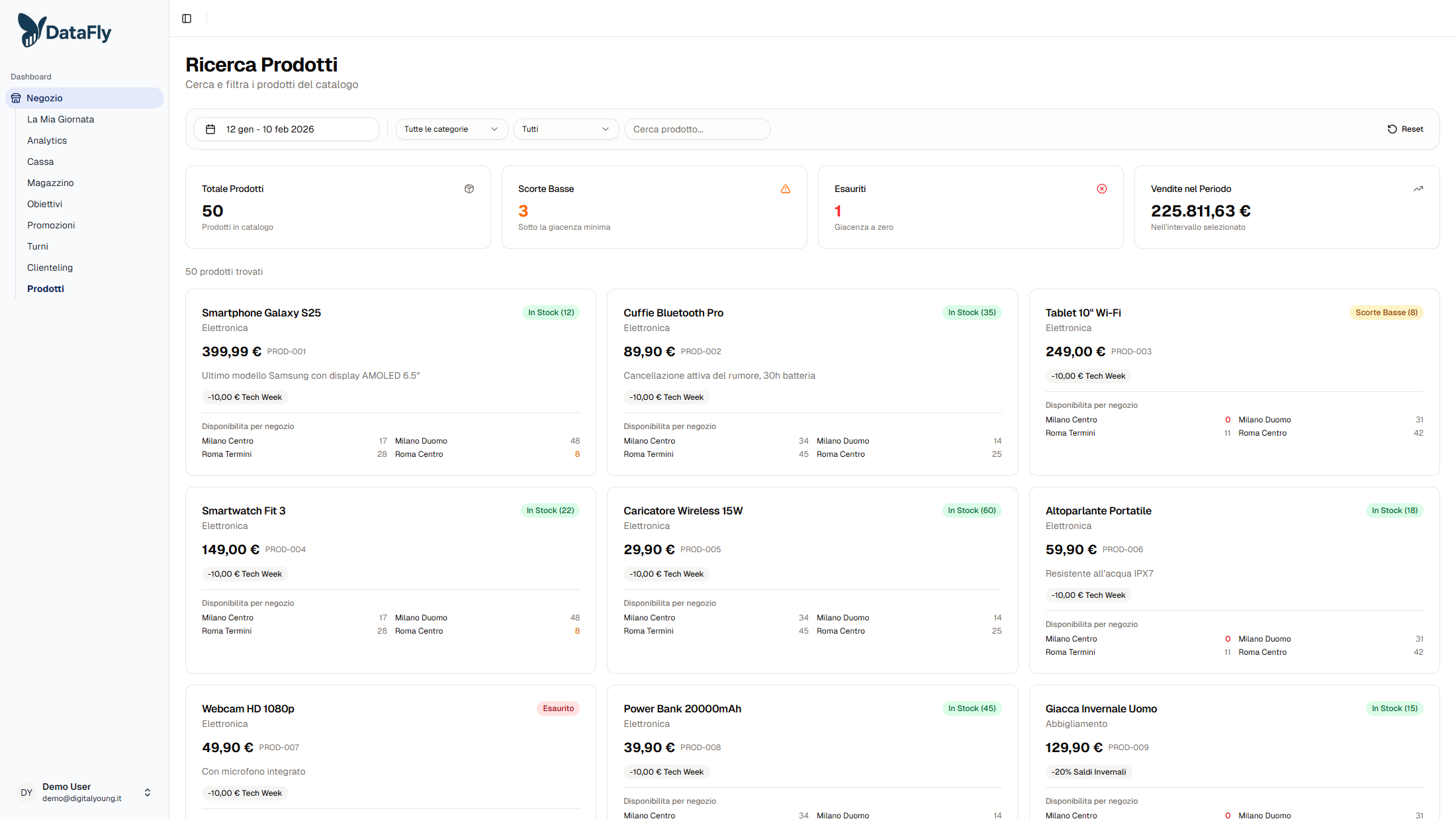
Task: Click the calendar icon in the date filter
Action: point(210,129)
